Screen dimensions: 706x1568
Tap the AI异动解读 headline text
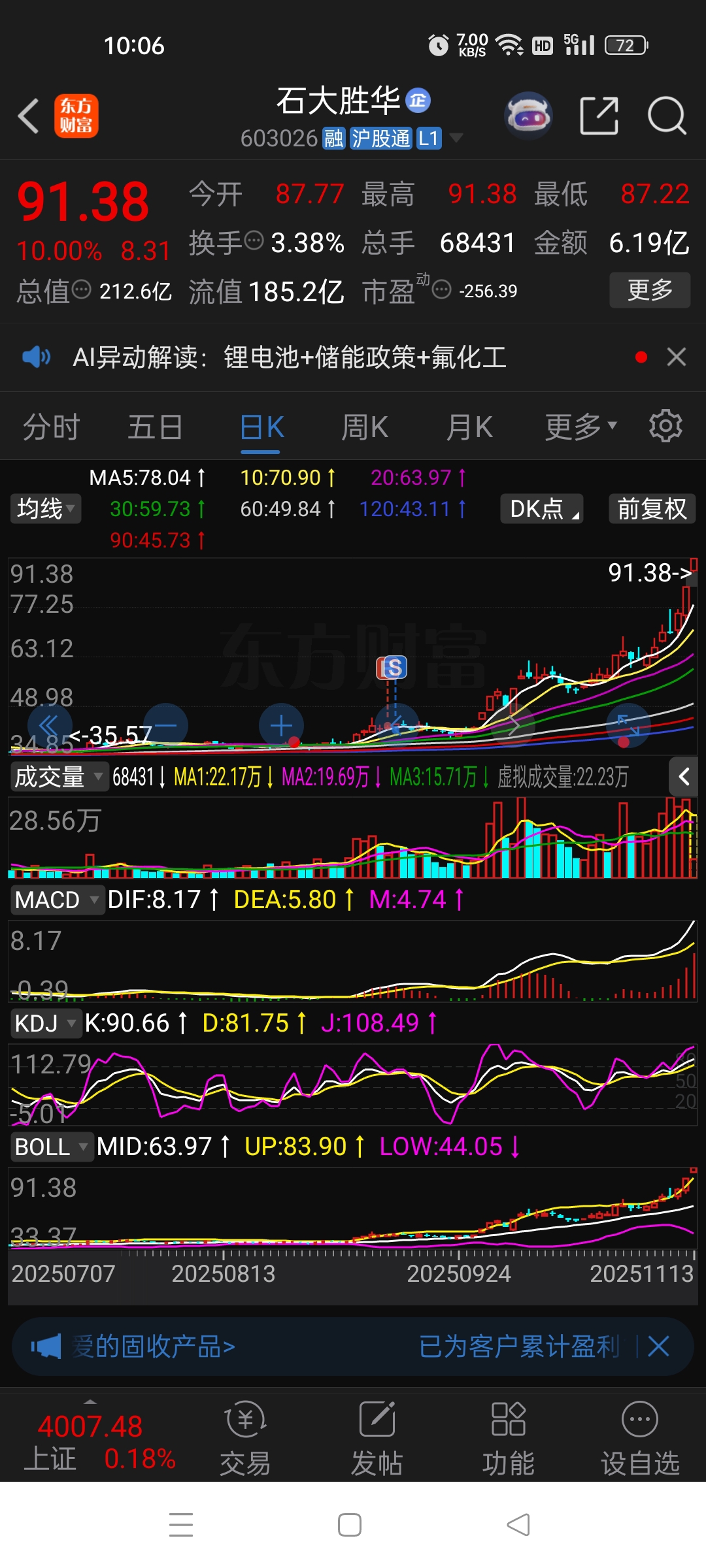(x=290, y=357)
